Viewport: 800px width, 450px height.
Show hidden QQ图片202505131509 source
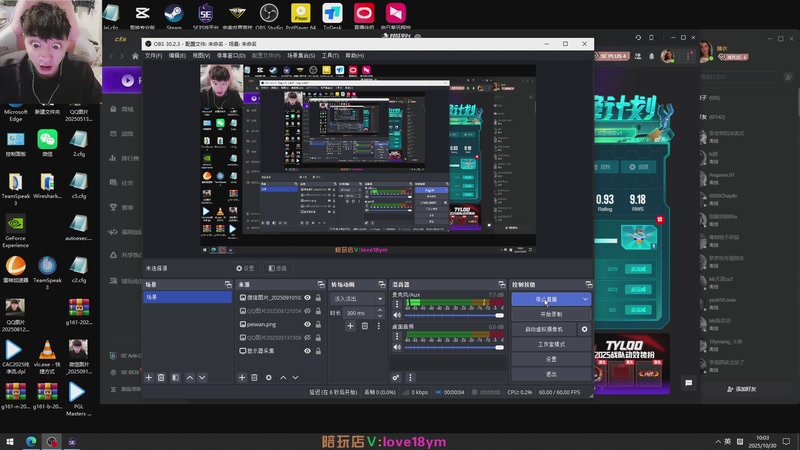308,337
